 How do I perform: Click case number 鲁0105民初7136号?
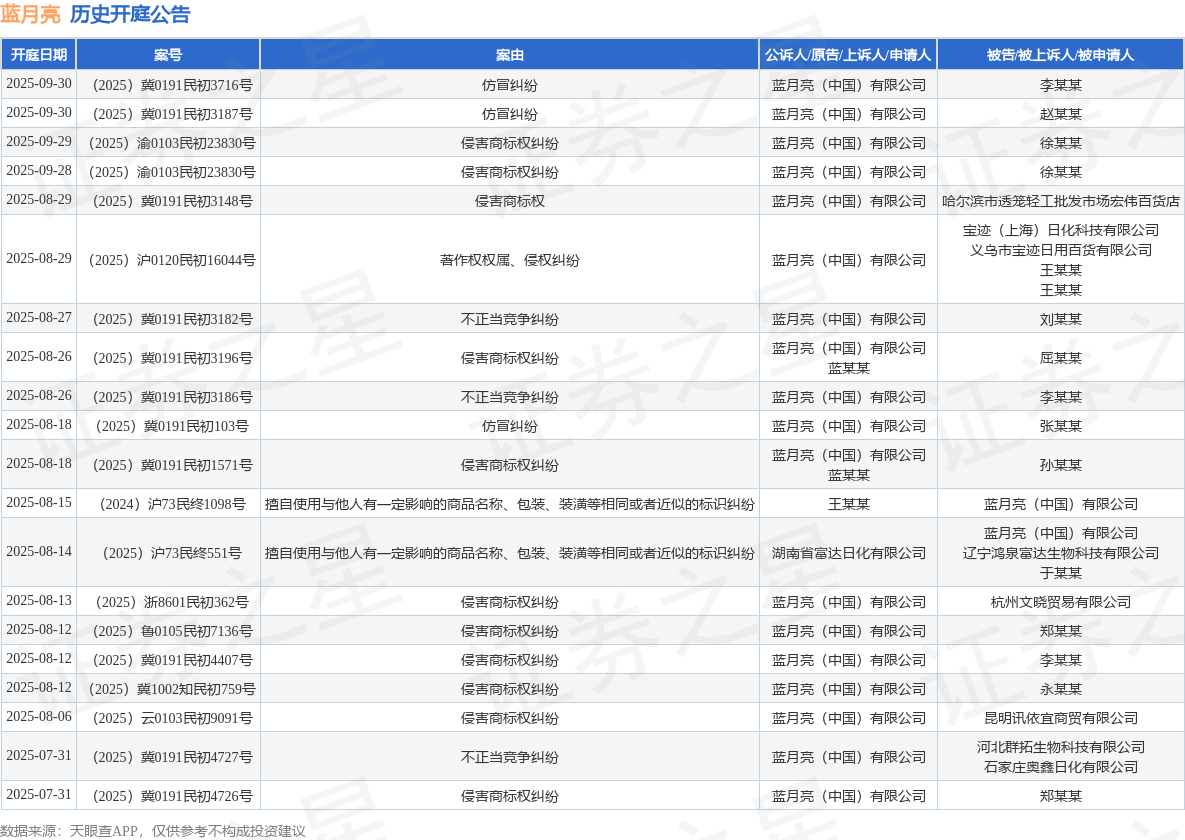click(172, 631)
